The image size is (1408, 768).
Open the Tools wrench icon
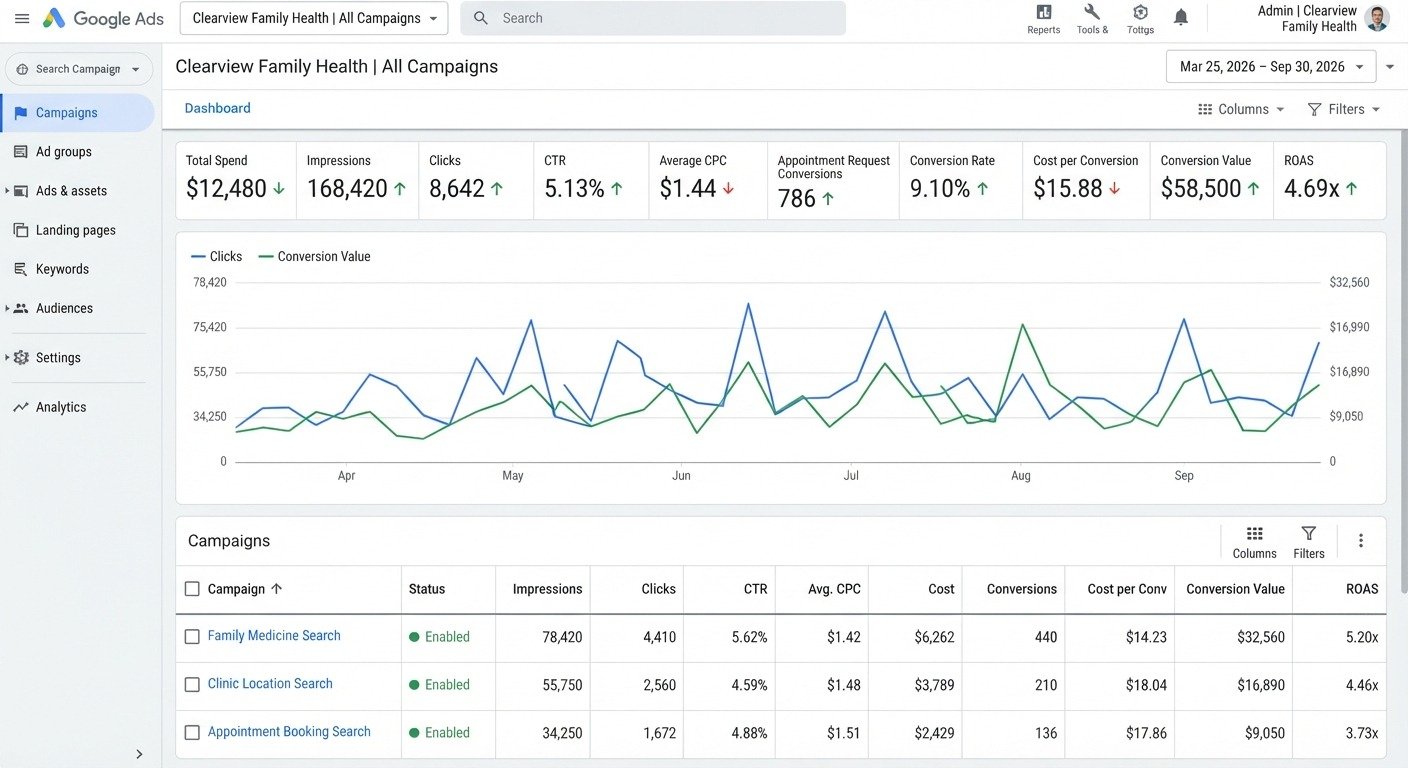[x=1092, y=13]
